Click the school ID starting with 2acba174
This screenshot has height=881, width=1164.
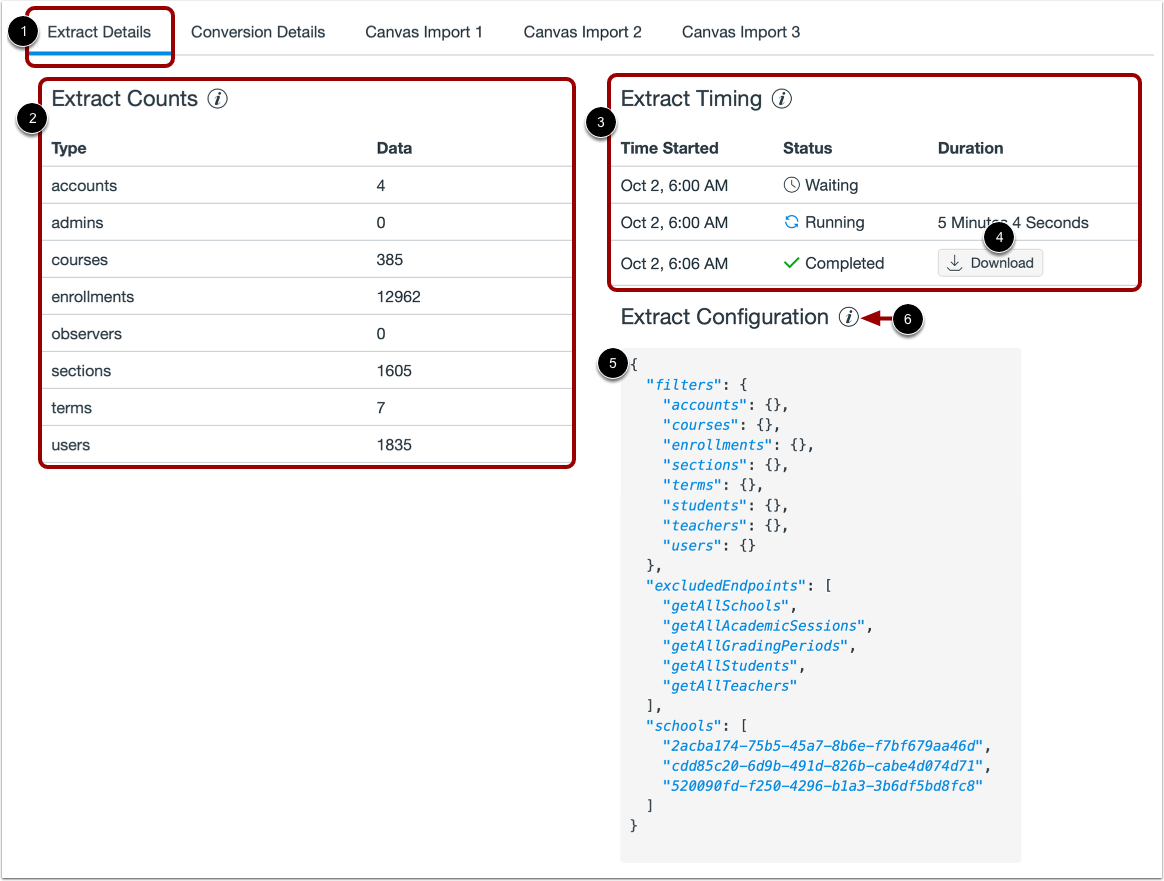pos(823,746)
